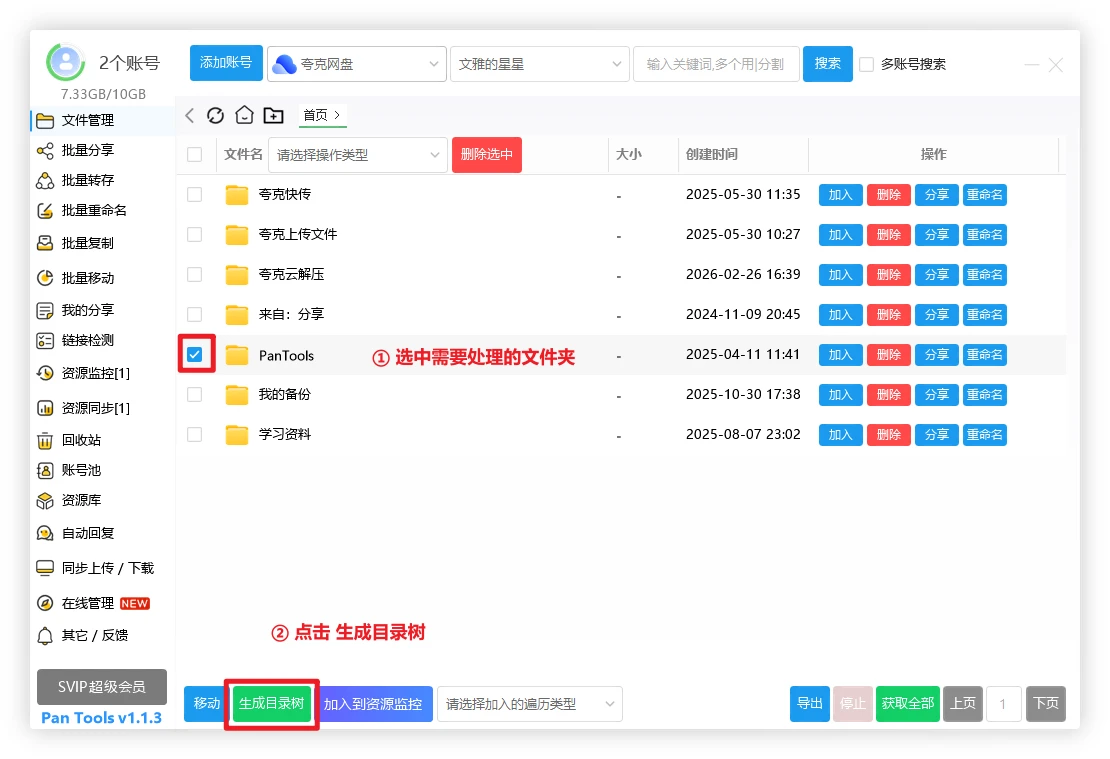Image resolution: width=1110 pixels, height=759 pixels.
Task: Click the 添加账号 button
Action: tap(226, 63)
